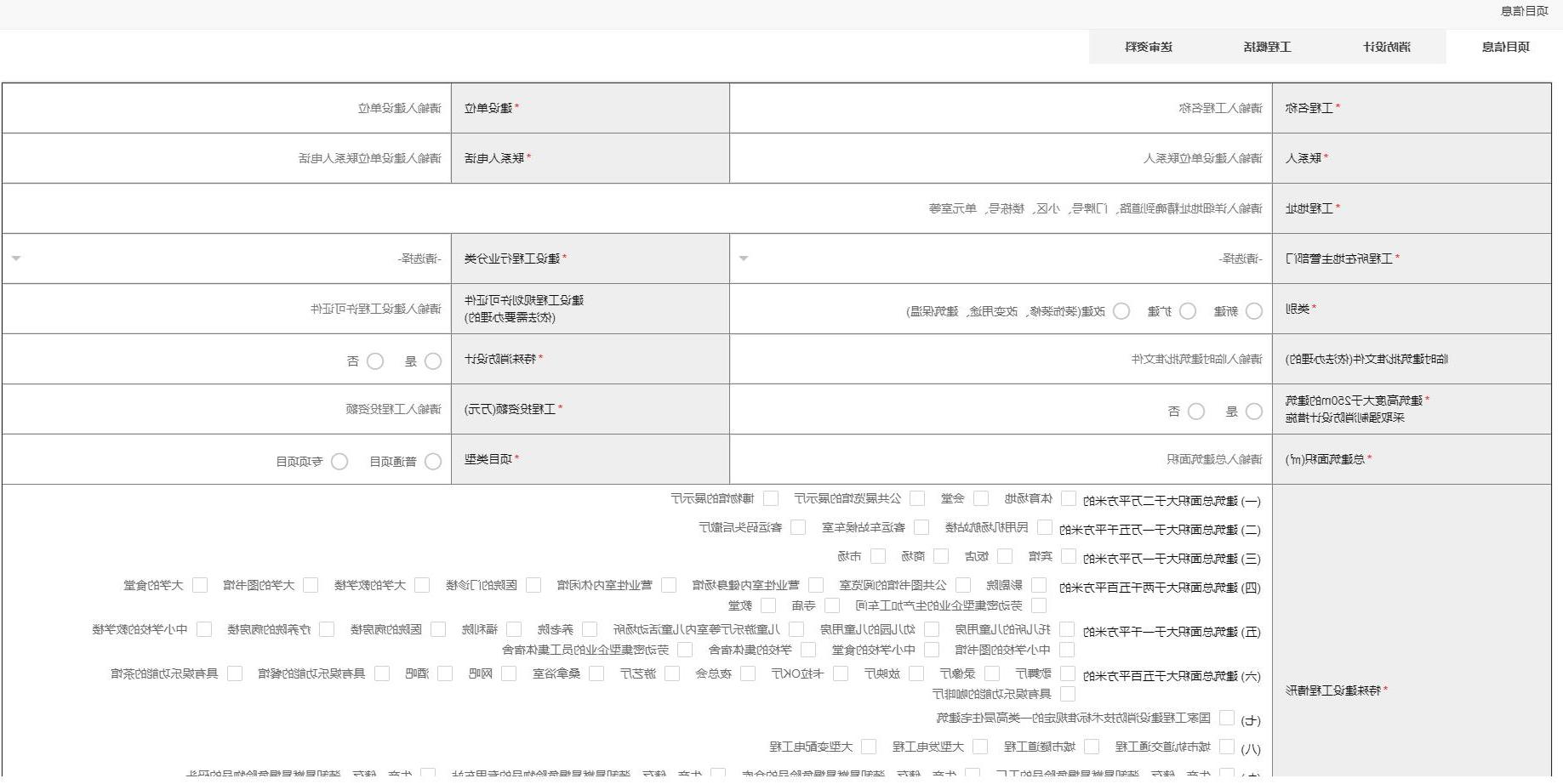Select the 普通项目 radio button
The height and width of the screenshot is (784, 1563).
pyautogui.click(x=432, y=462)
